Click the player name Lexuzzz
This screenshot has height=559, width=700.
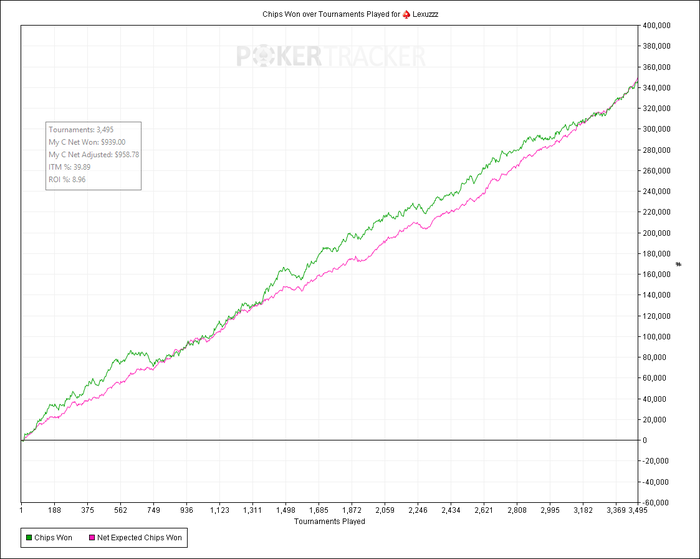(x=425, y=14)
